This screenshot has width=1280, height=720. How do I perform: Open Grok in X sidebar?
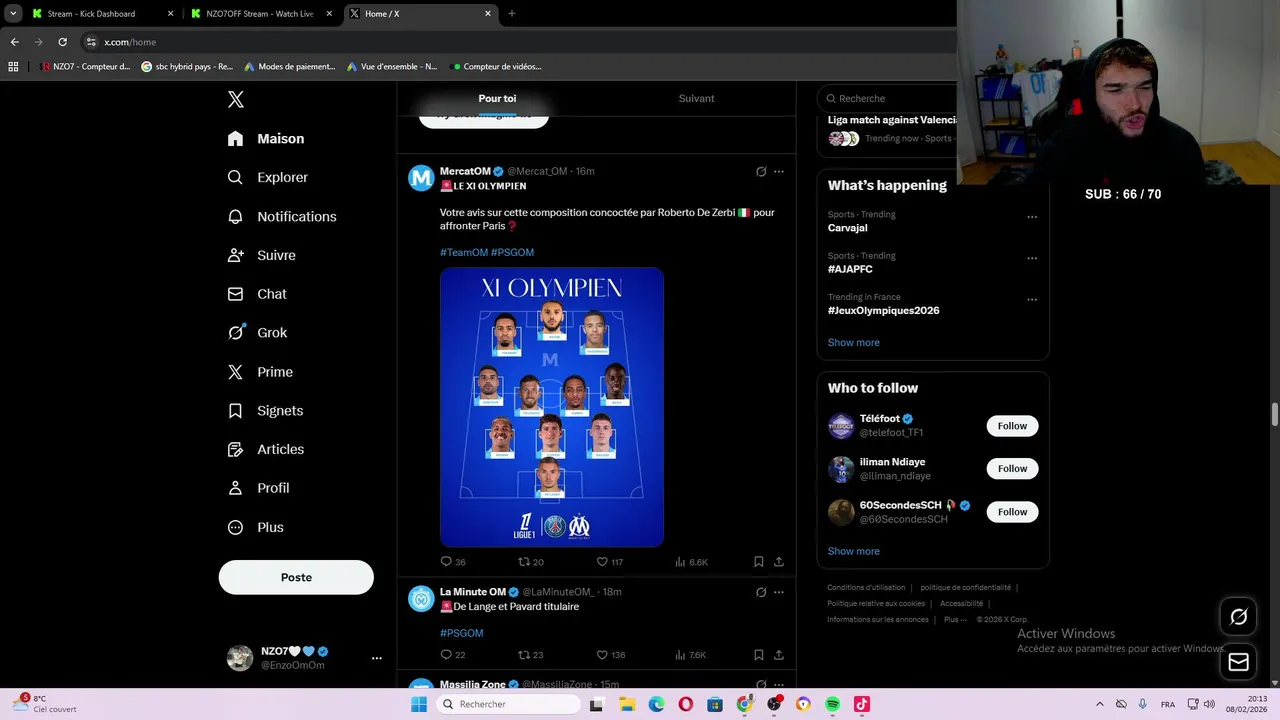[257, 333]
